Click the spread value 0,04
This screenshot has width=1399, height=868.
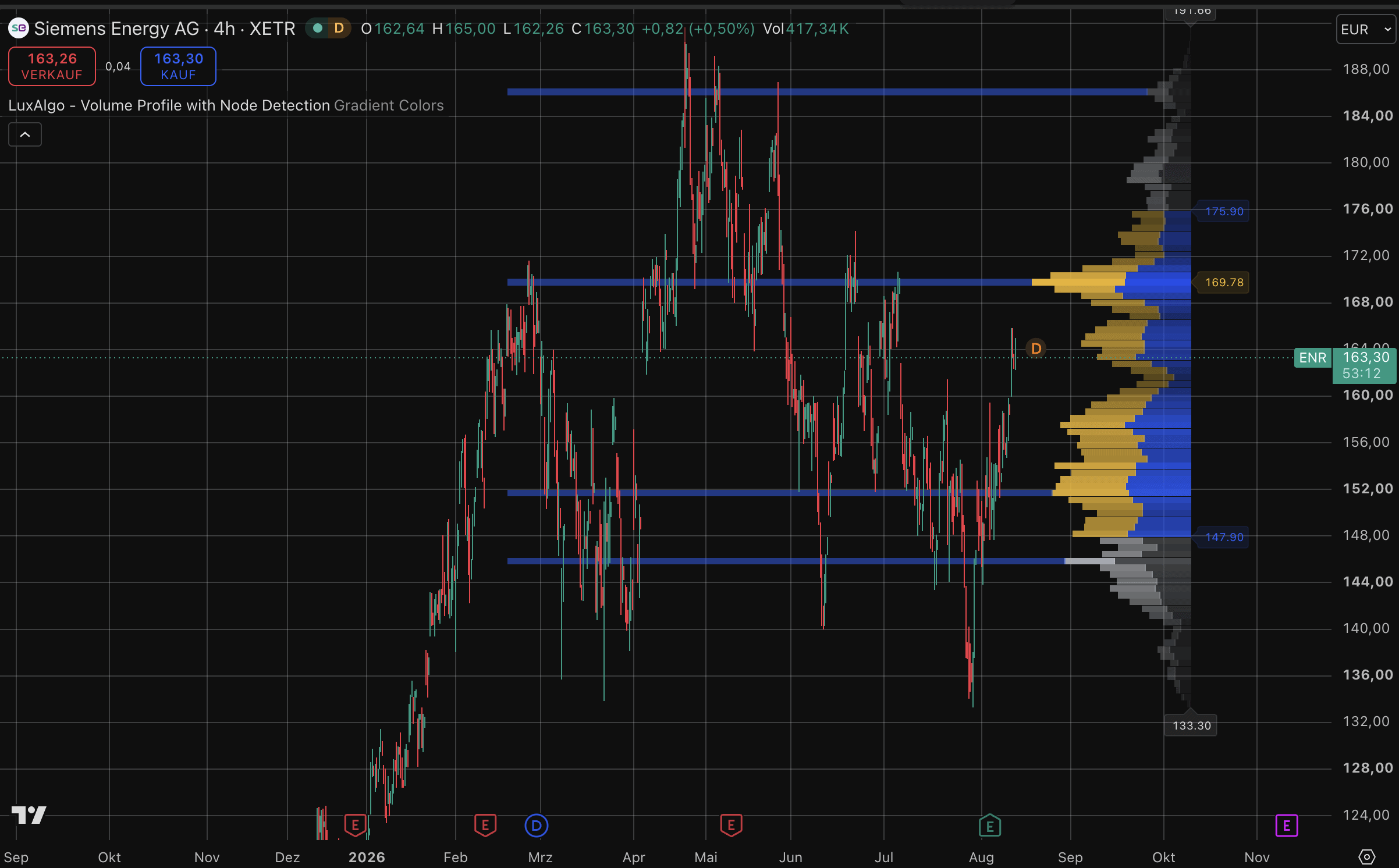click(118, 66)
